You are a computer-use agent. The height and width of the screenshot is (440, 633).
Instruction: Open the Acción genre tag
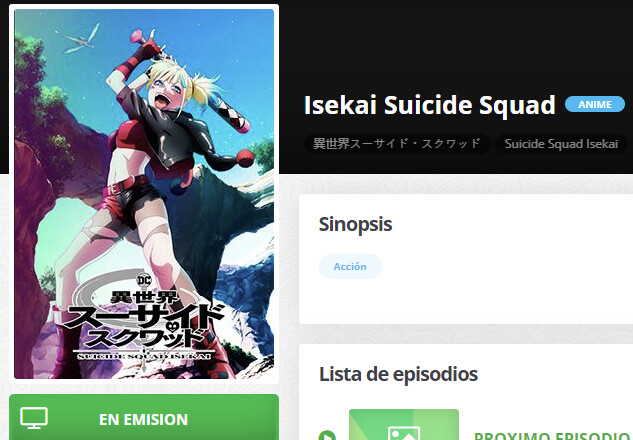click(x=350, y=266)
